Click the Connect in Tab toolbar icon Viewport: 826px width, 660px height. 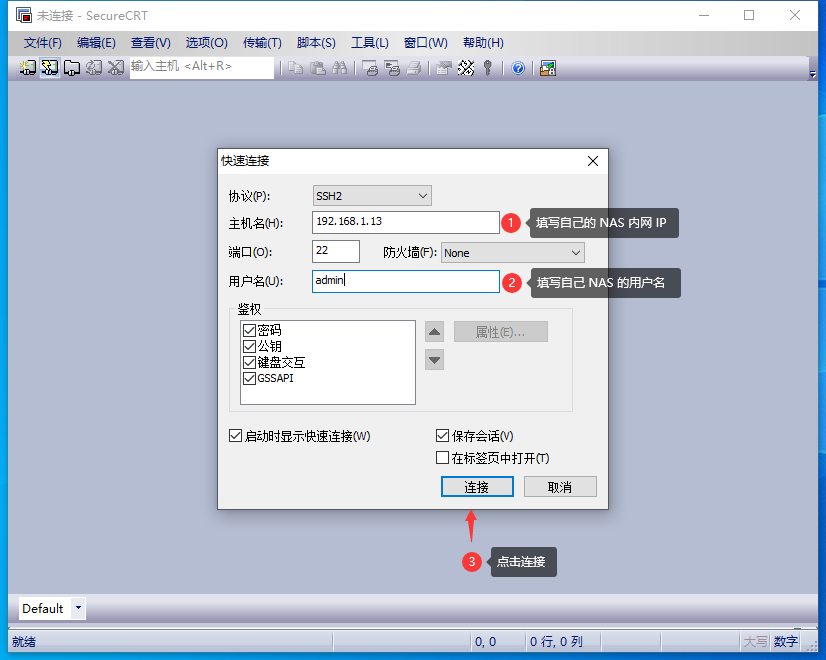pyautogui.click(x=72, y=68)
